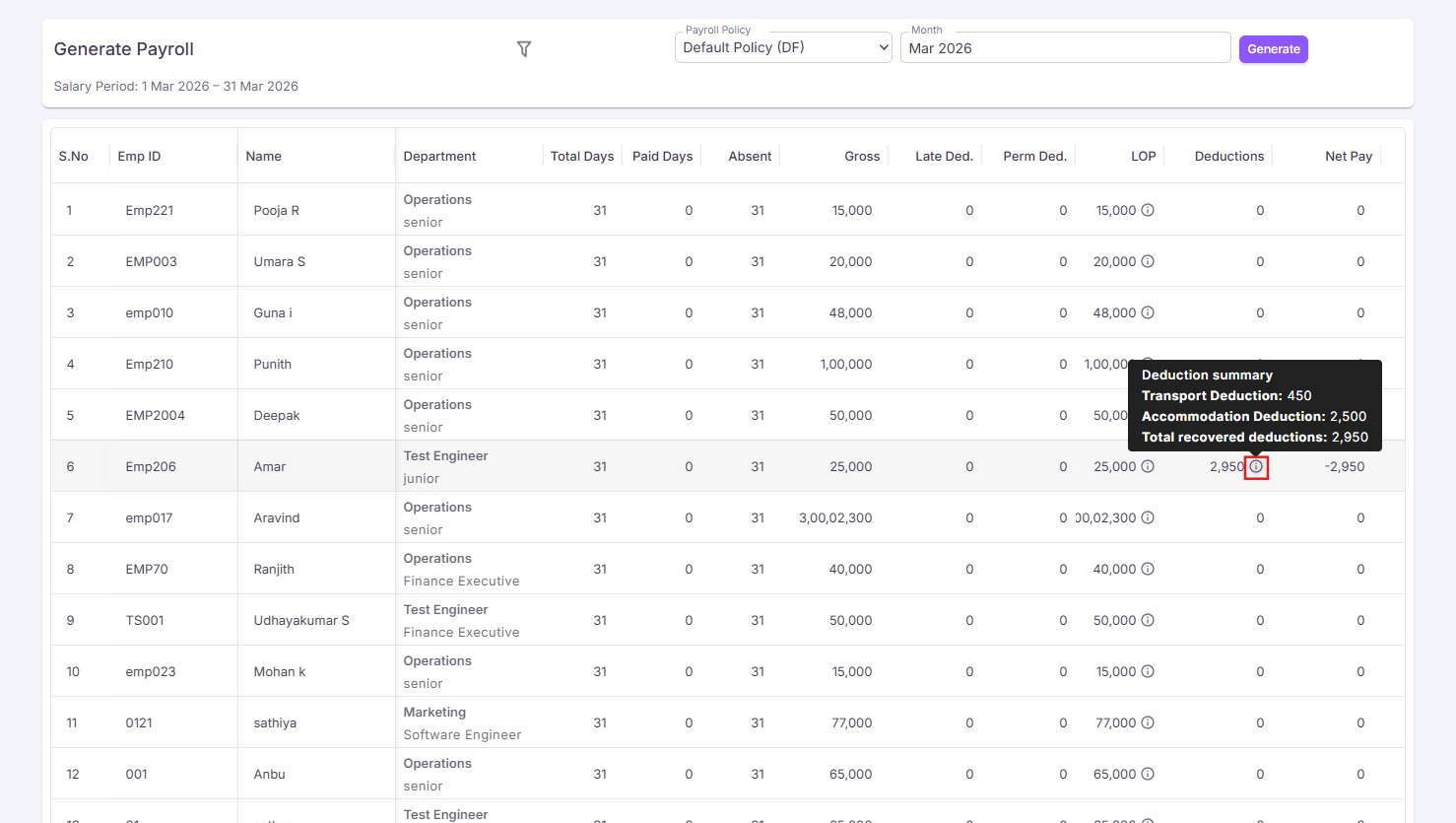Open LOP info icon for Mohan k

[1148, 671]
